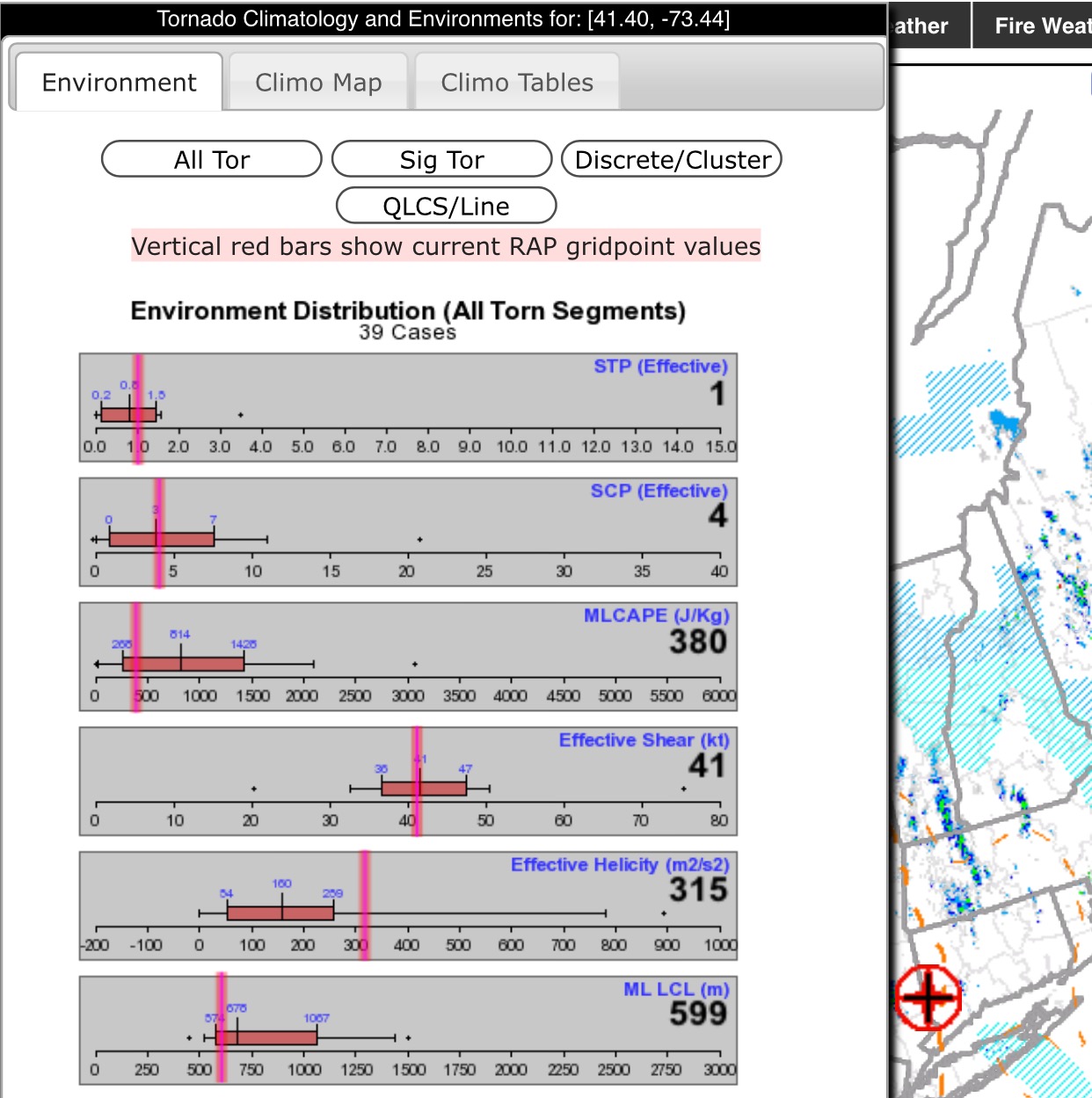Image resolution: width=1092 pixels, height=1098 pixels.
Task: Click the red crosshair marker on the map
Action: pyautogui.click(x=928, y=997)
